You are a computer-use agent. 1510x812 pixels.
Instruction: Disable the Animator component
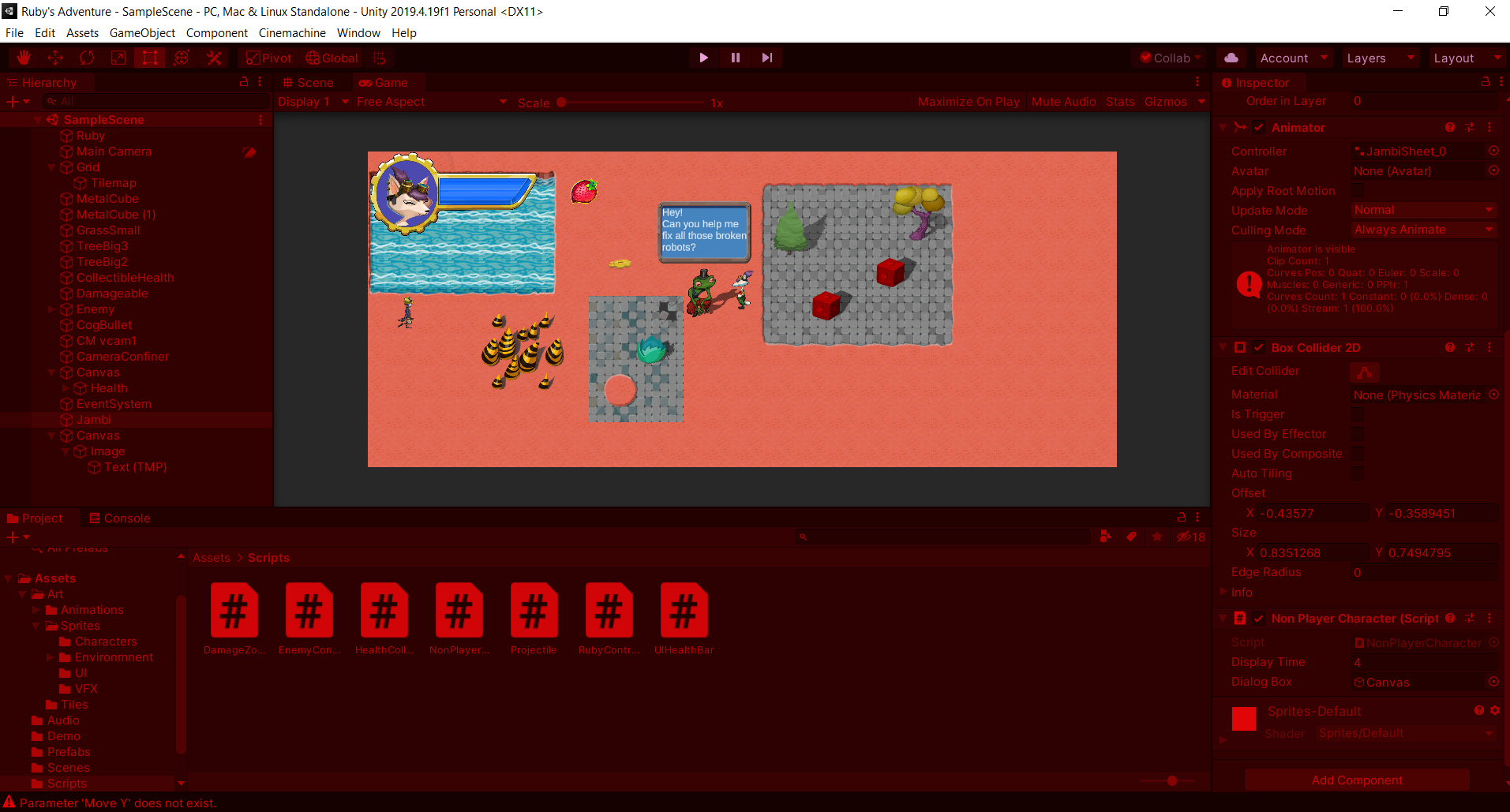click(1259, 127)
